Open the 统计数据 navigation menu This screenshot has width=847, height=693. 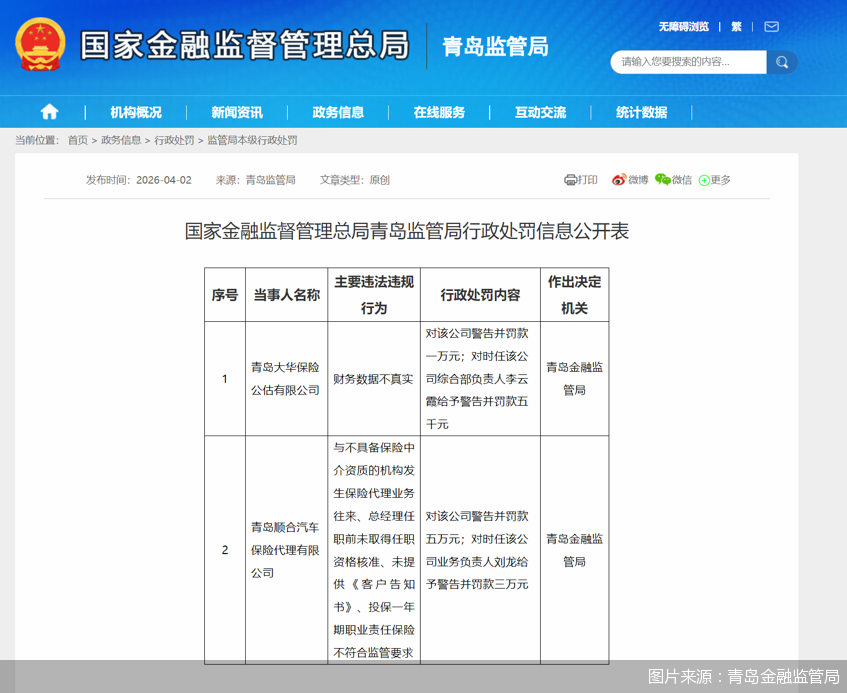(641, 112)
